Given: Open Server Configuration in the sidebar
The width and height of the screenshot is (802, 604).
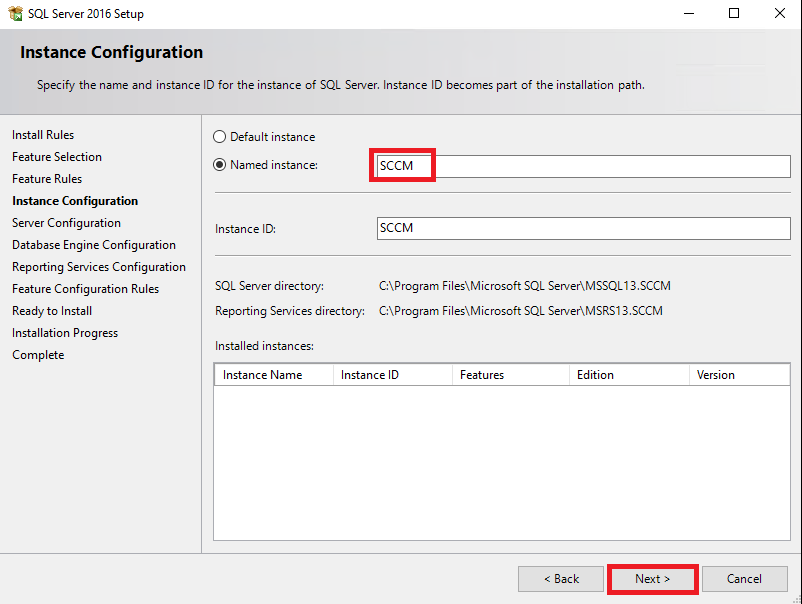Looking at the screenshot, I should [66, 223].
